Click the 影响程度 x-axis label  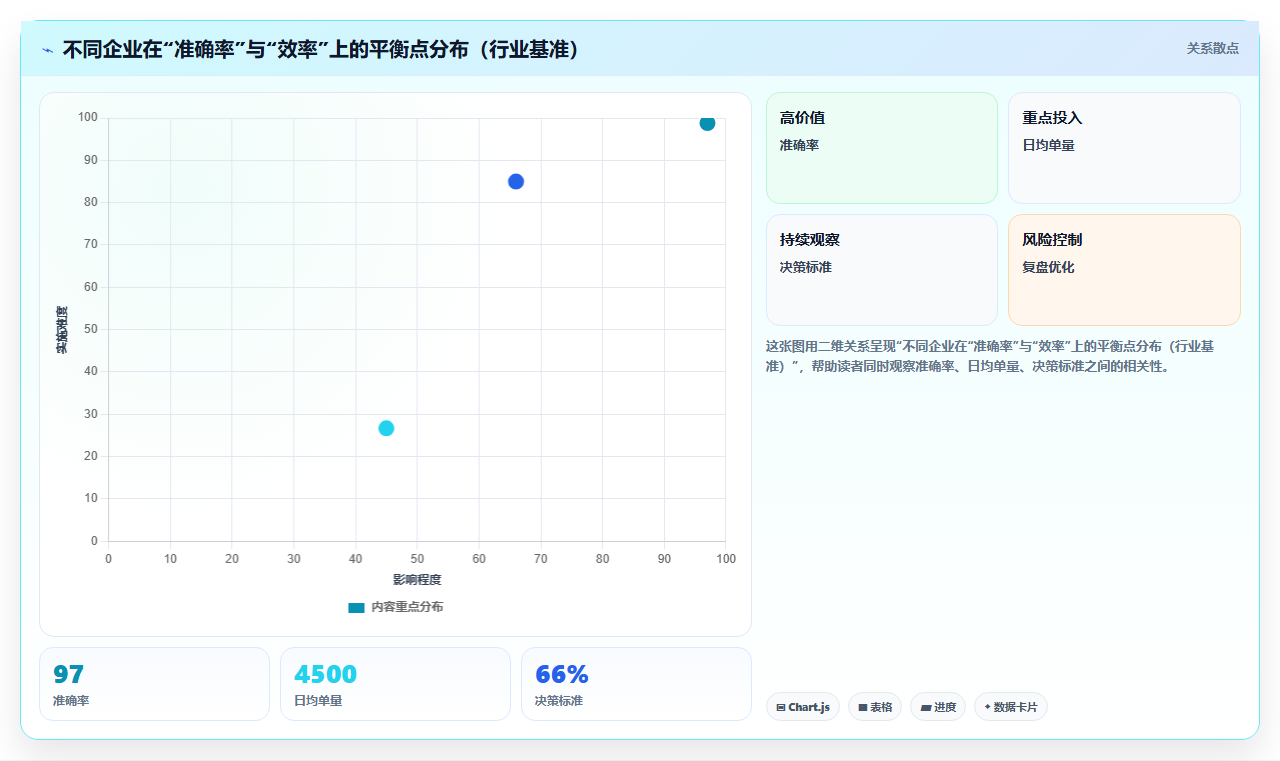[417, 580]
